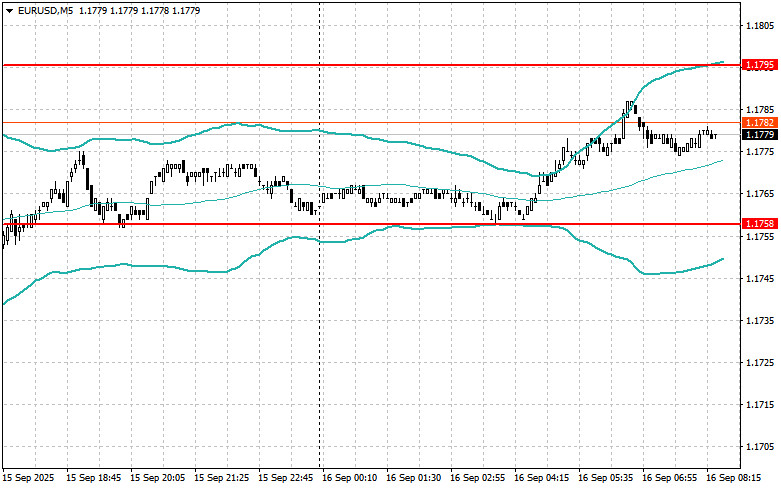The height and width of the screenshot is (489, 781).
Task: Click the 1.1725 price scale value
Action: click(x=760, y=362)
